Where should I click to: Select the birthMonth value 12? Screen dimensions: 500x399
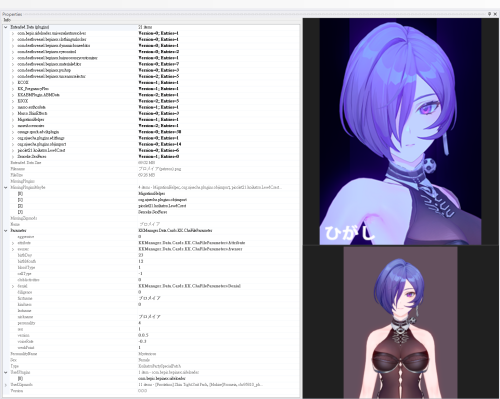pos(141,261)
